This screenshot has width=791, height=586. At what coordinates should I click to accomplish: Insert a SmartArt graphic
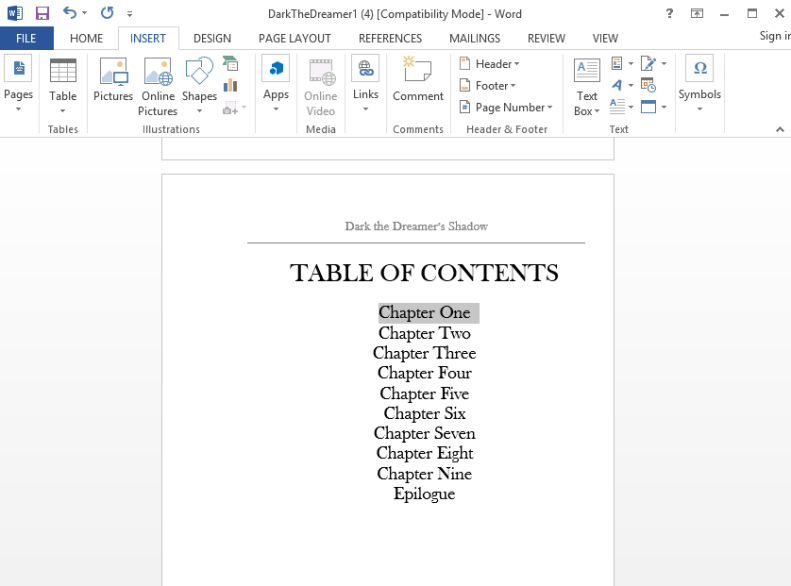[231, 64]
